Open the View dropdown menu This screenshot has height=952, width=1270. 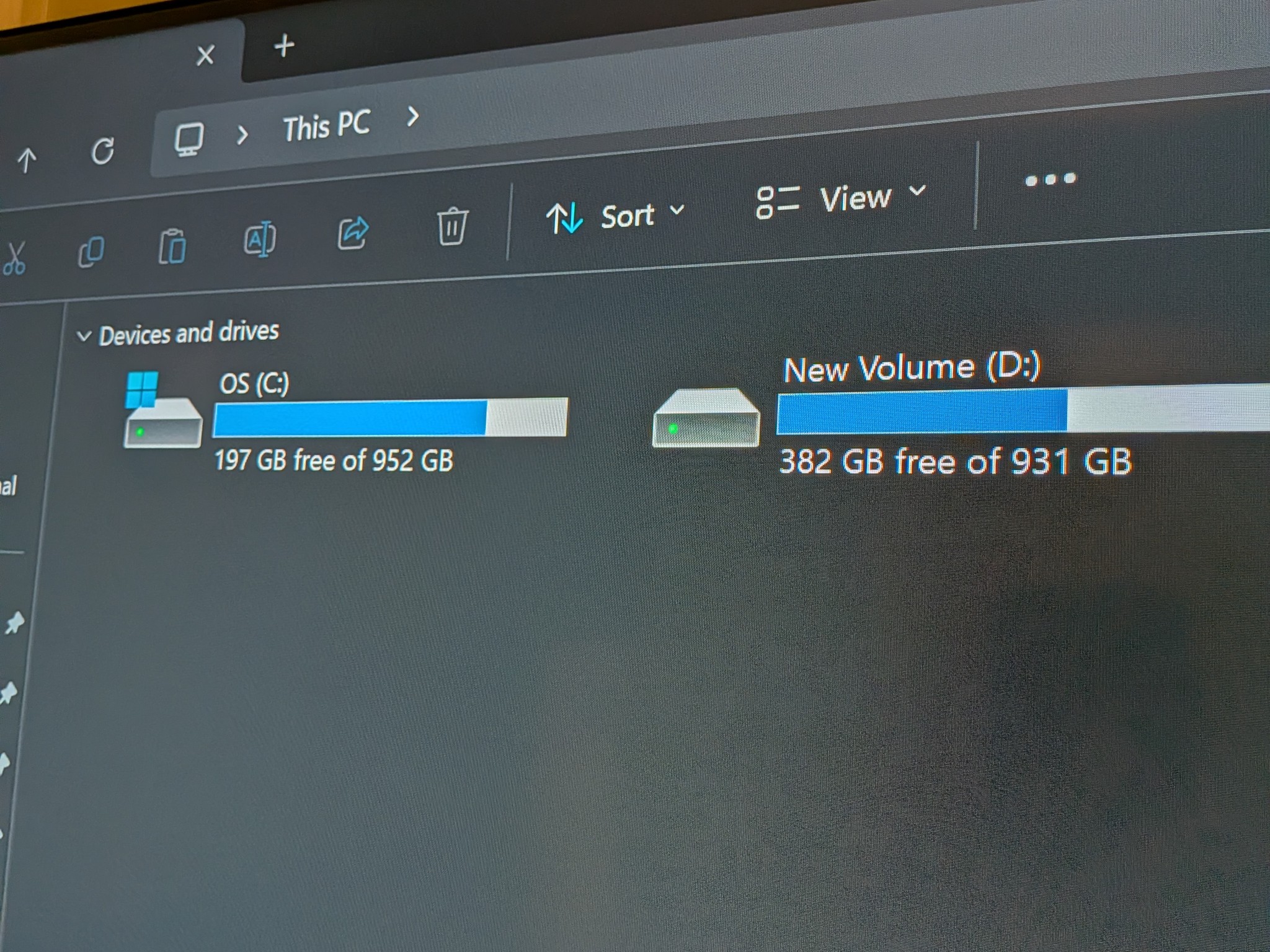[841, 200]
